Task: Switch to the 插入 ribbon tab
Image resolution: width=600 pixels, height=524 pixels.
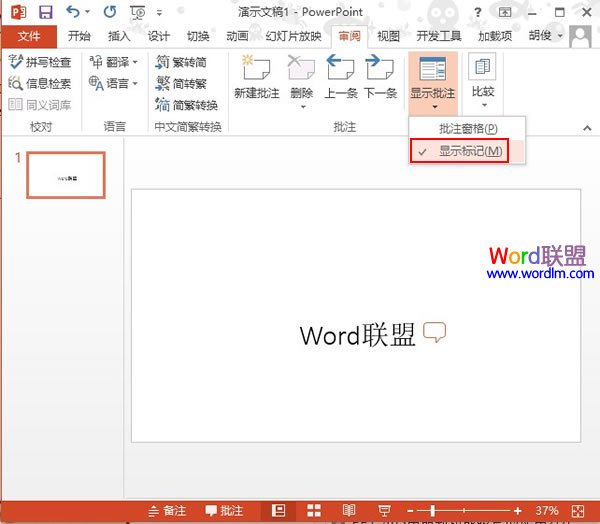Action: (119, 36)
